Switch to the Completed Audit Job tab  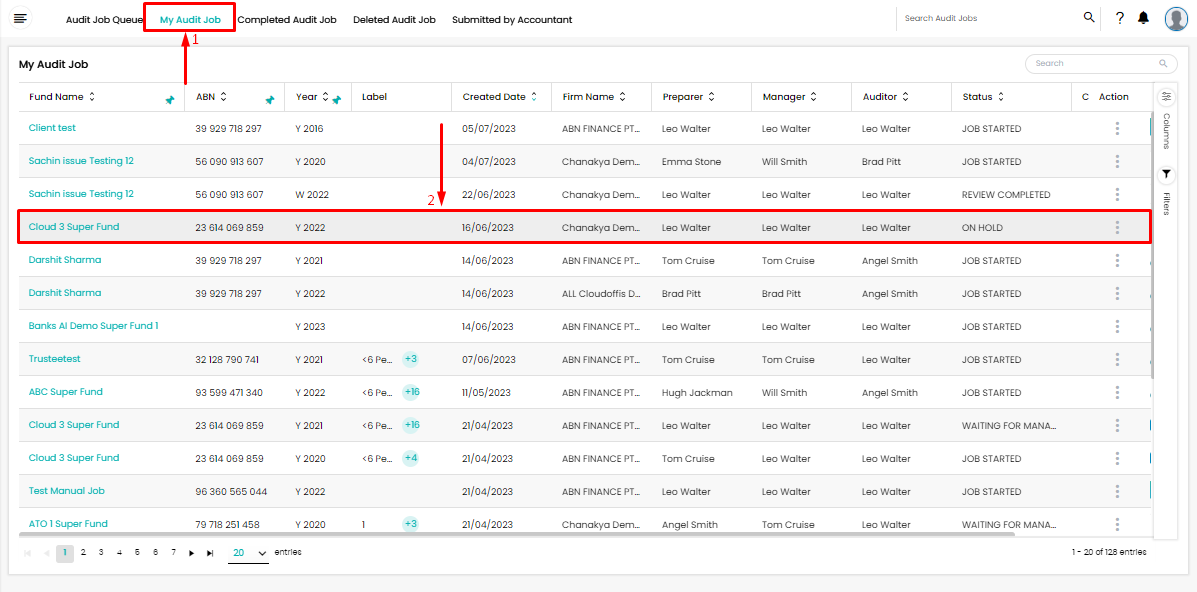(287, 20)
